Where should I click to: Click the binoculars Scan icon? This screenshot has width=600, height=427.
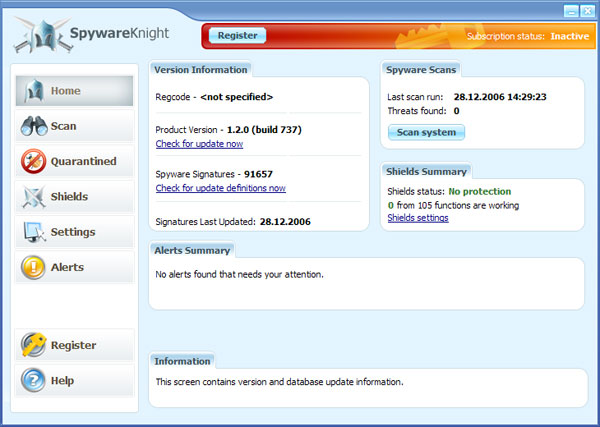[34, 126]
